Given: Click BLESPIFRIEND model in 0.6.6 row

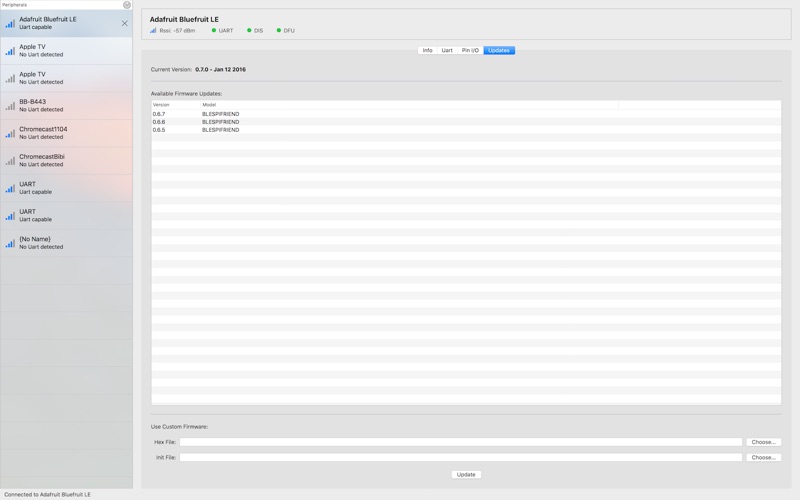Looking at the screenshot, I should (x=220, y=122).
